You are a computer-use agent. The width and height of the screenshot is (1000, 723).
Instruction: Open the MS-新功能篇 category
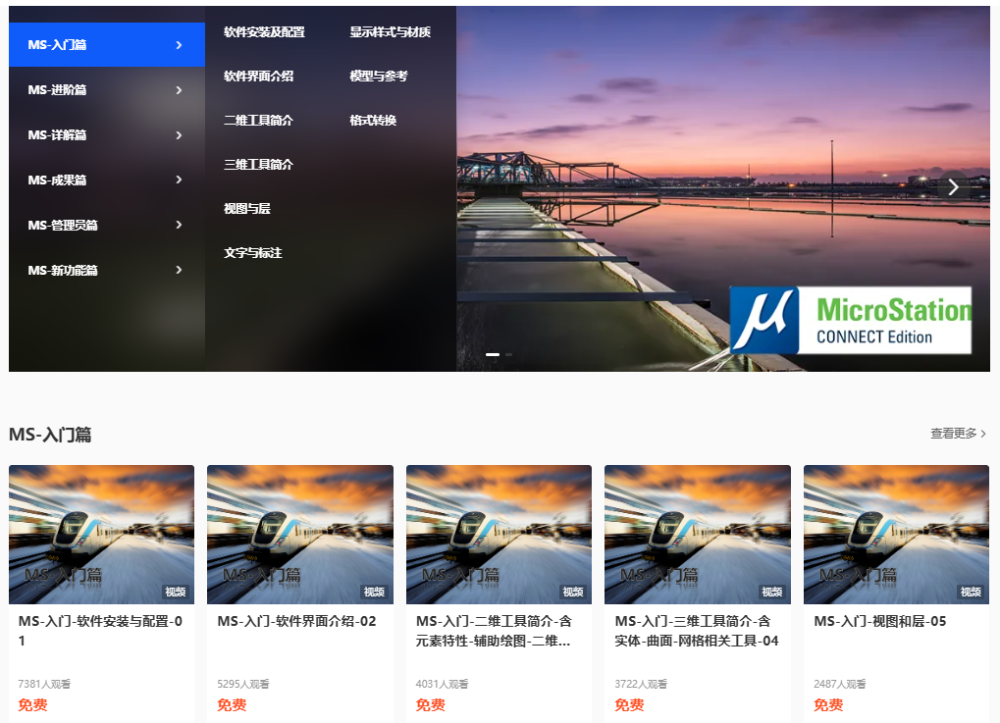(63, 270)
